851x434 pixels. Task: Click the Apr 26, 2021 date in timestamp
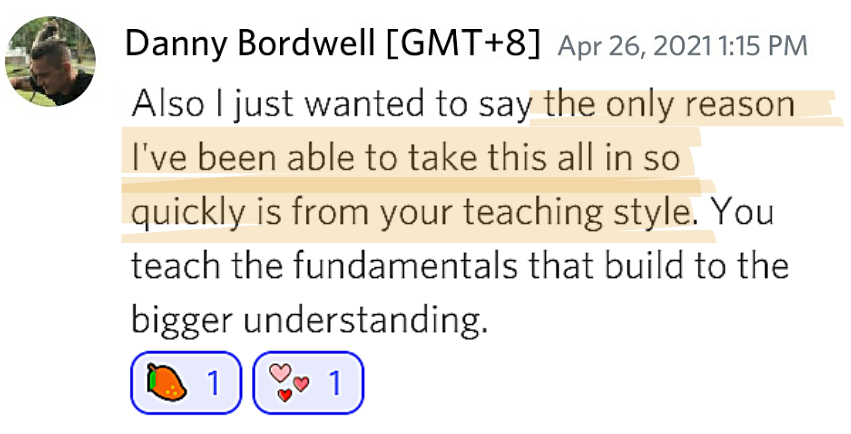coord(634,46)
